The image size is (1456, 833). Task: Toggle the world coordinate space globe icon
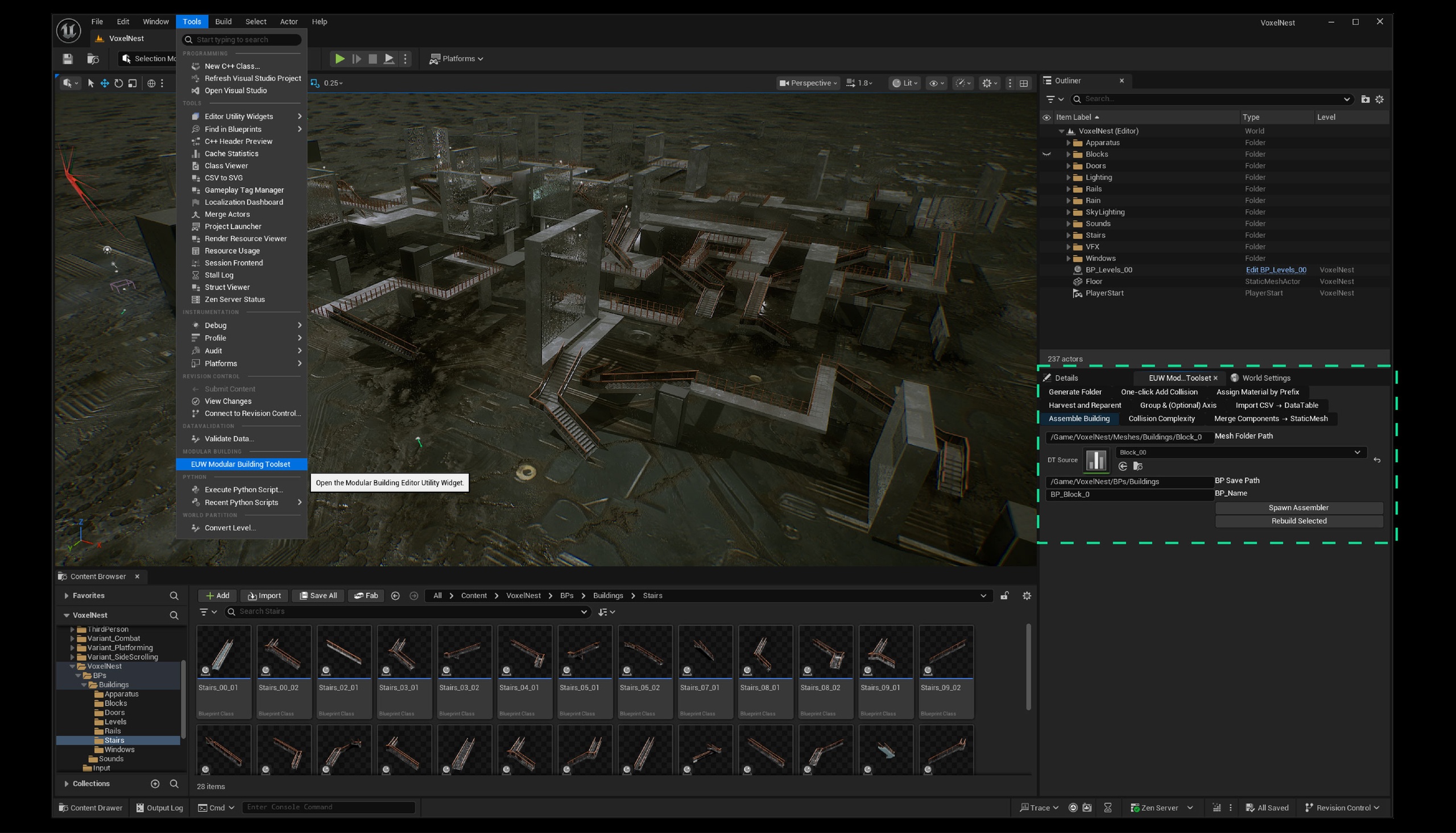tap(151, 83)
